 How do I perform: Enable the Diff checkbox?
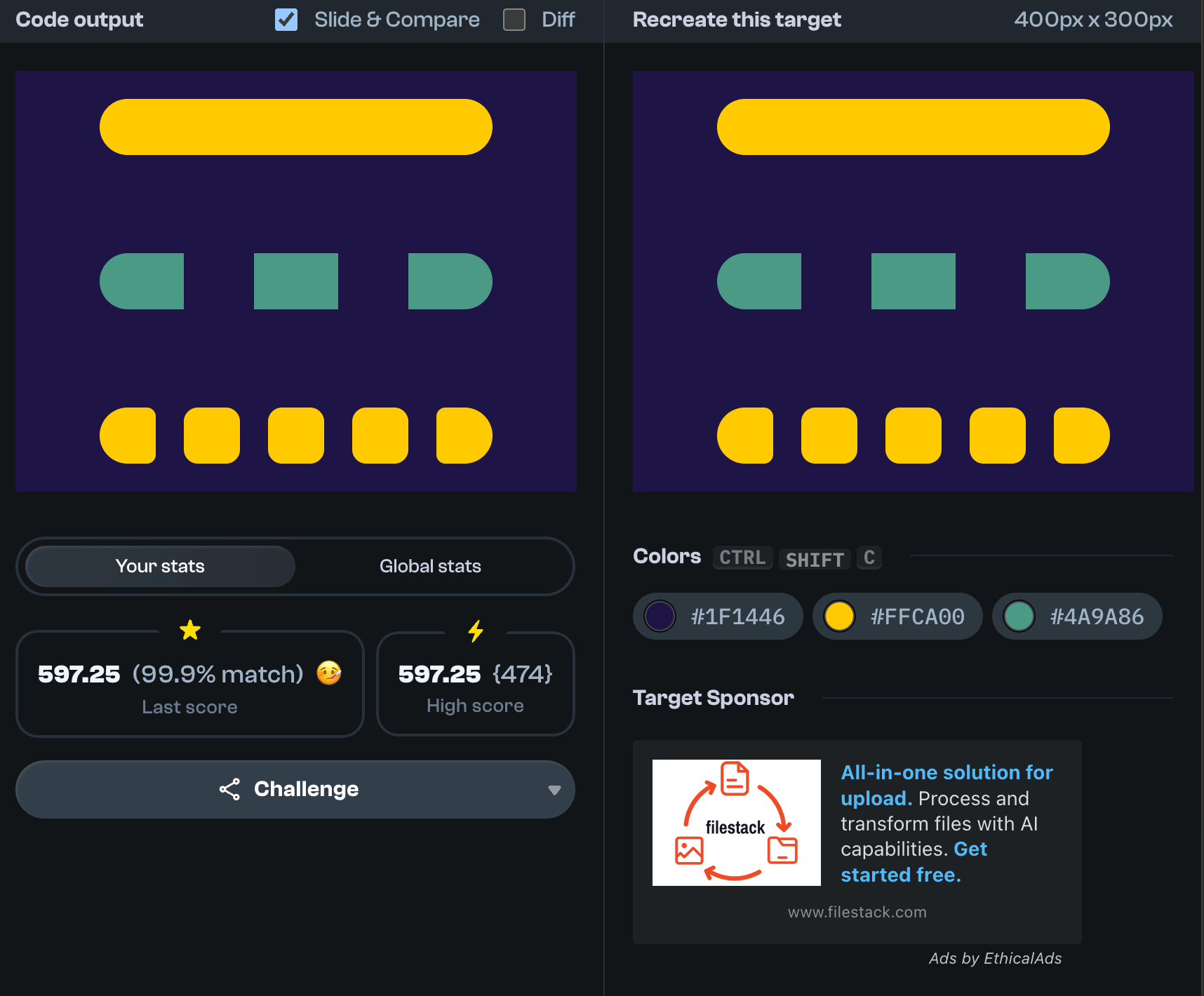point(514,20)
